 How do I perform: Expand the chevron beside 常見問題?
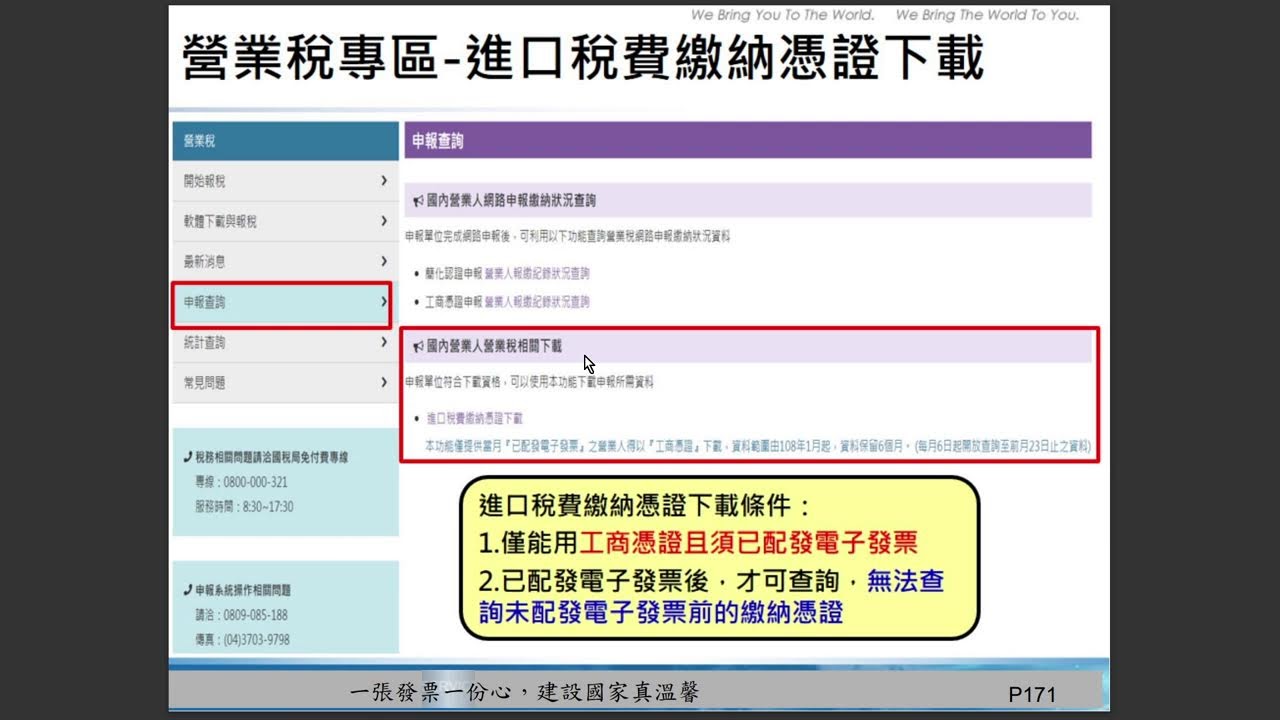[384, 382]
